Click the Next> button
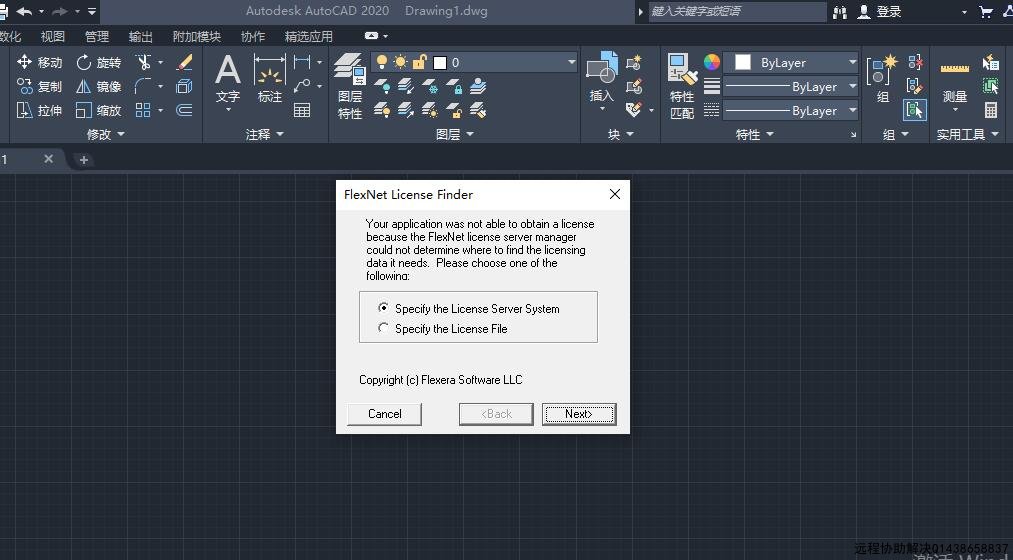This screenshot has width=1013, height=560. coord(579,414)
